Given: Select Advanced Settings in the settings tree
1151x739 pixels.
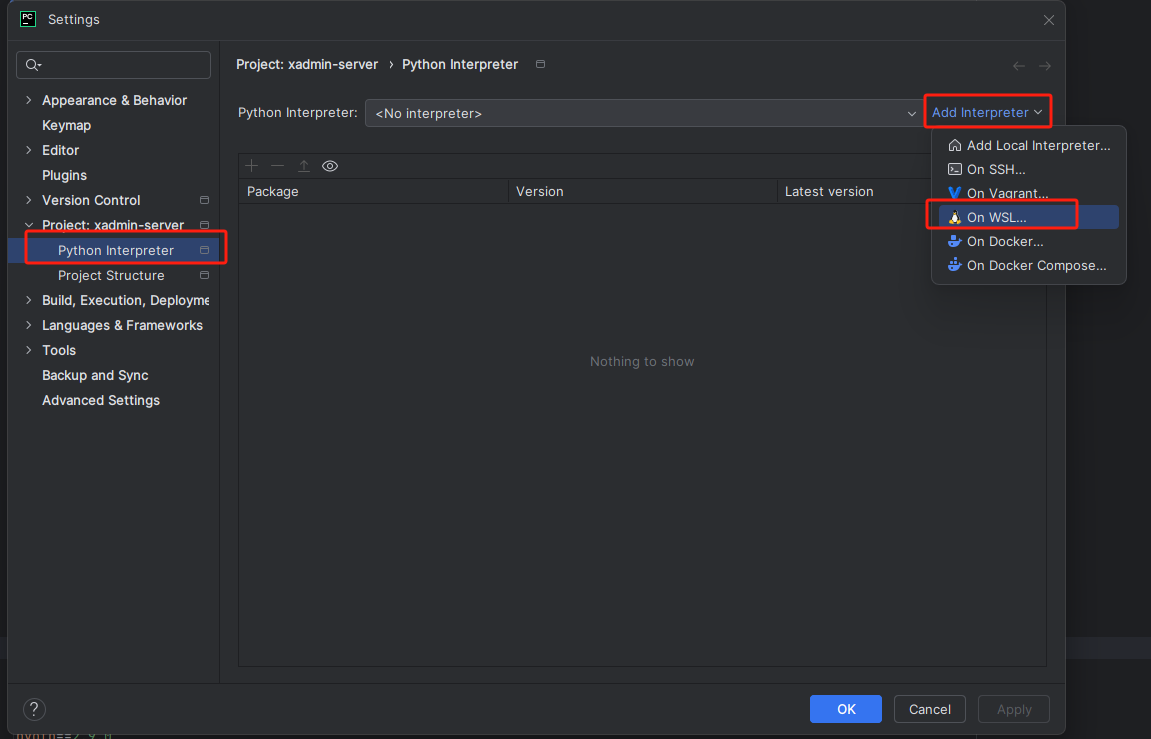Looking at the screenshot, I should coord(101,400).
